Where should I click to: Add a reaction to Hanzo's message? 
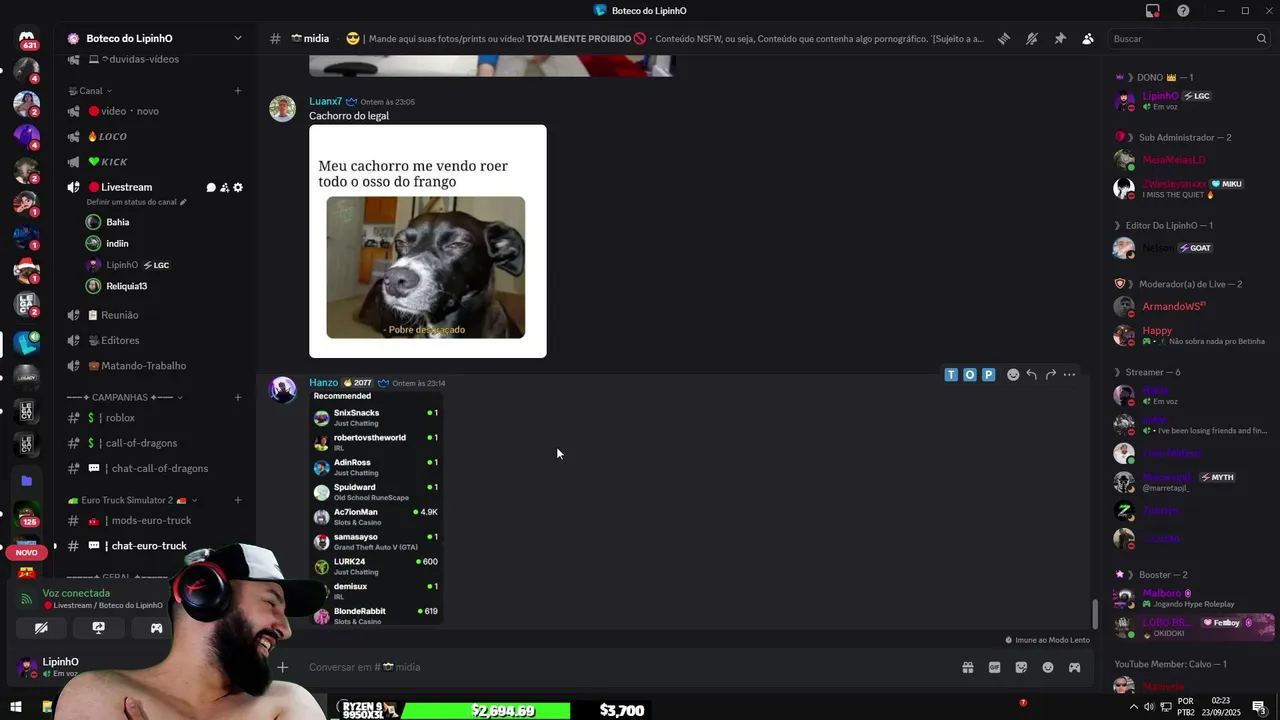pyautogui.click(x=1013, y=375)
